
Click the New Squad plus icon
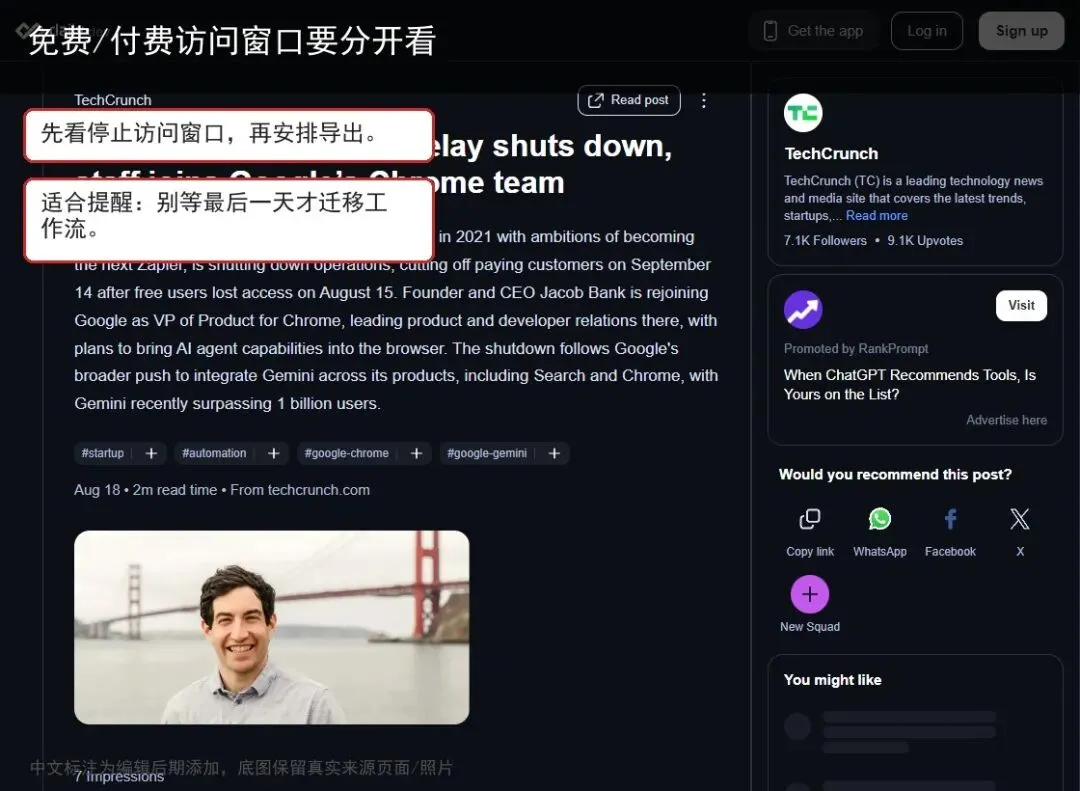coord(810,594)
